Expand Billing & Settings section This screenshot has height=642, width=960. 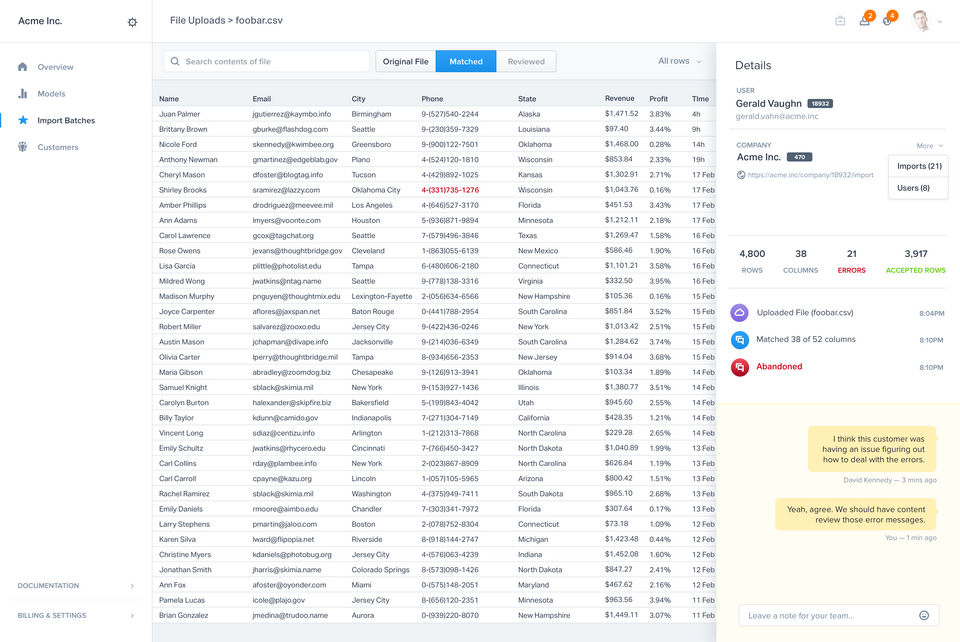tap(76, 616)
